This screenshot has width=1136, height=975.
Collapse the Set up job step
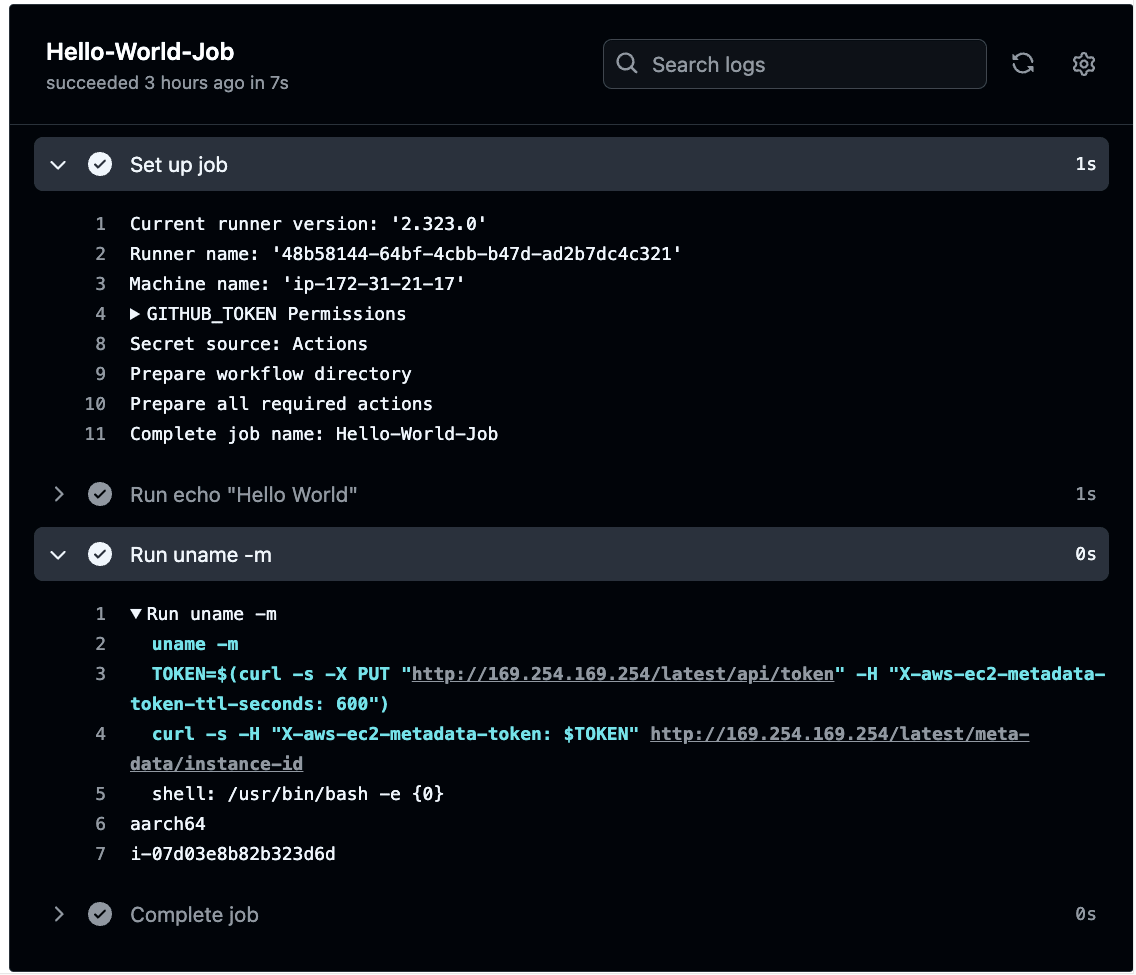58,165
